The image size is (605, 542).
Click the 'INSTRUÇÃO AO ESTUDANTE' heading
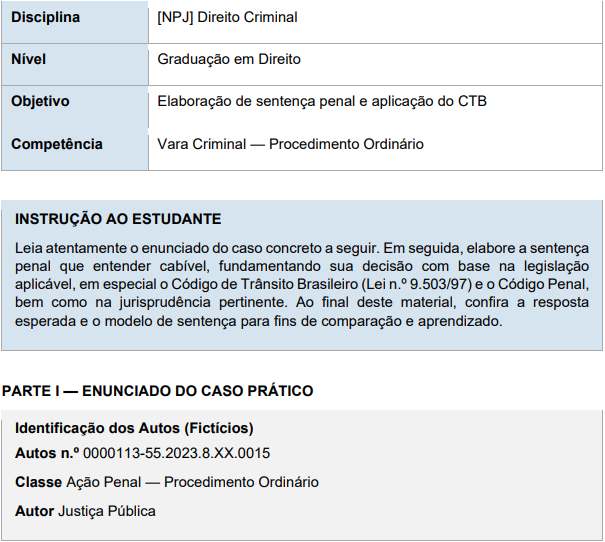click(118, 219)
